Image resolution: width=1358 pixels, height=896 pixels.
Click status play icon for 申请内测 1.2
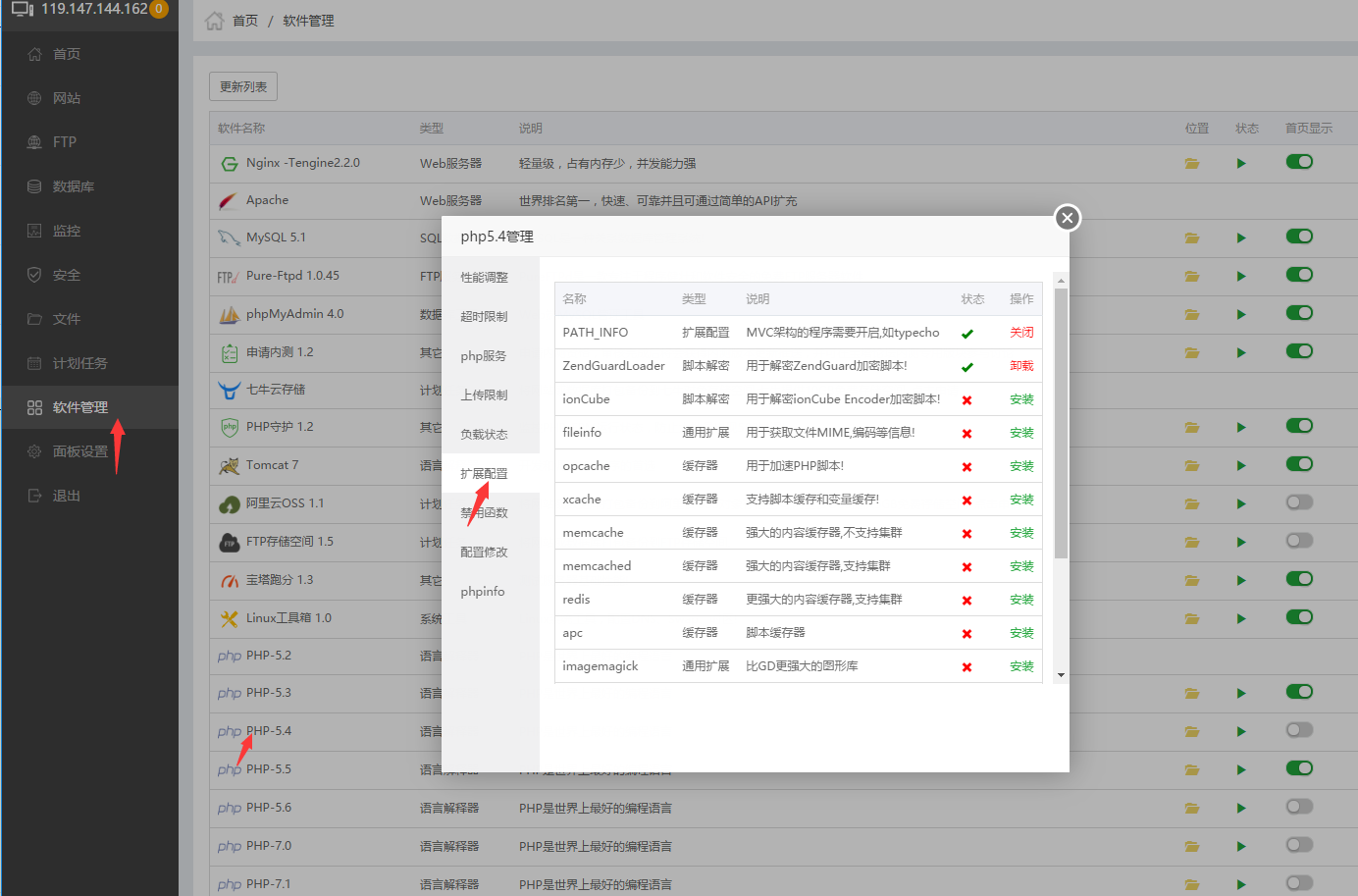1241,353
